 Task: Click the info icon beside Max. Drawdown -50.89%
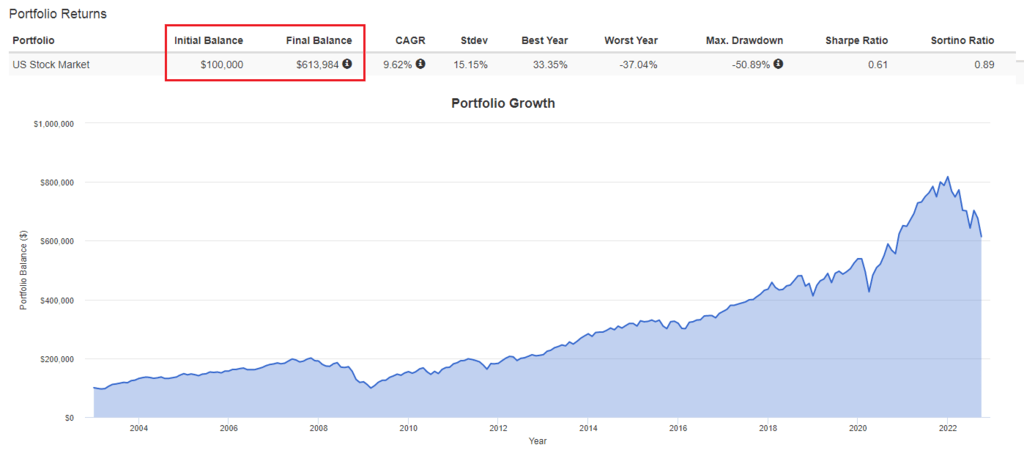coord(778,63)
